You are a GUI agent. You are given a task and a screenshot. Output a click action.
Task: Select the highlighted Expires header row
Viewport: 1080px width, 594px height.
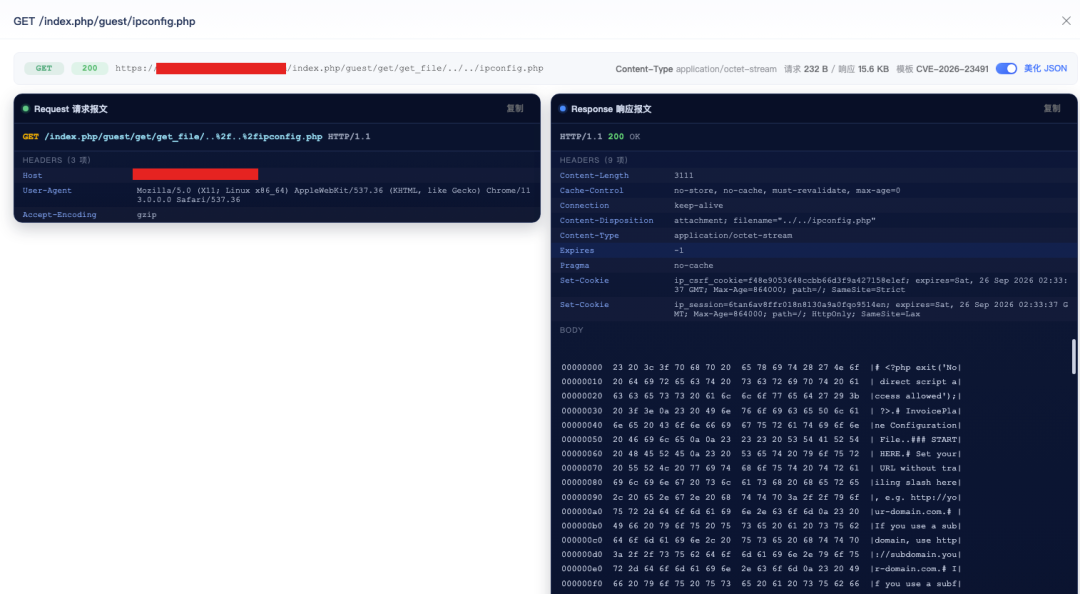[x=814, y=250]
